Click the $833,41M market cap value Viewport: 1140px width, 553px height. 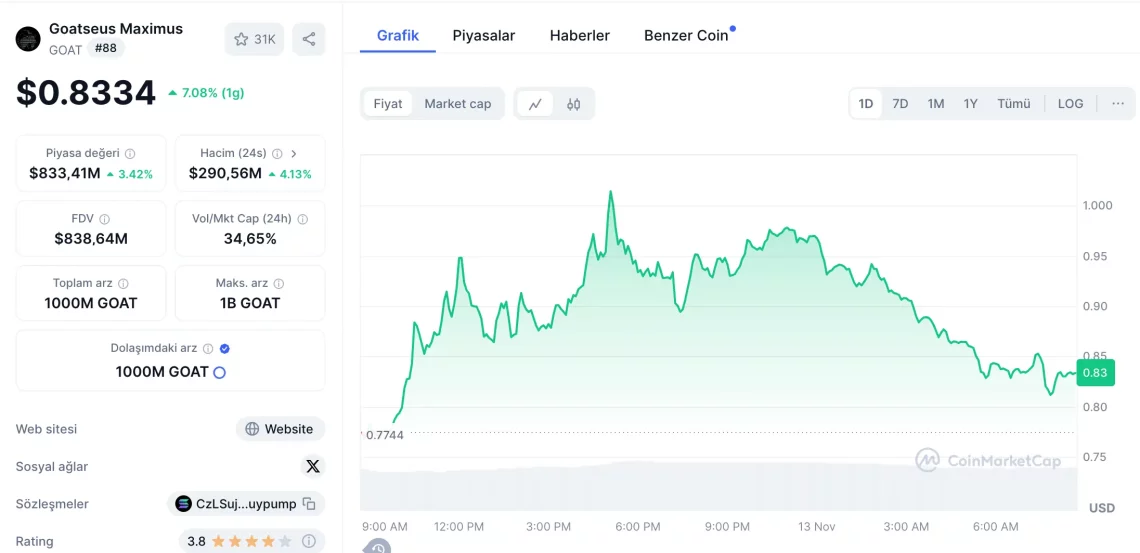pos(65,174)
